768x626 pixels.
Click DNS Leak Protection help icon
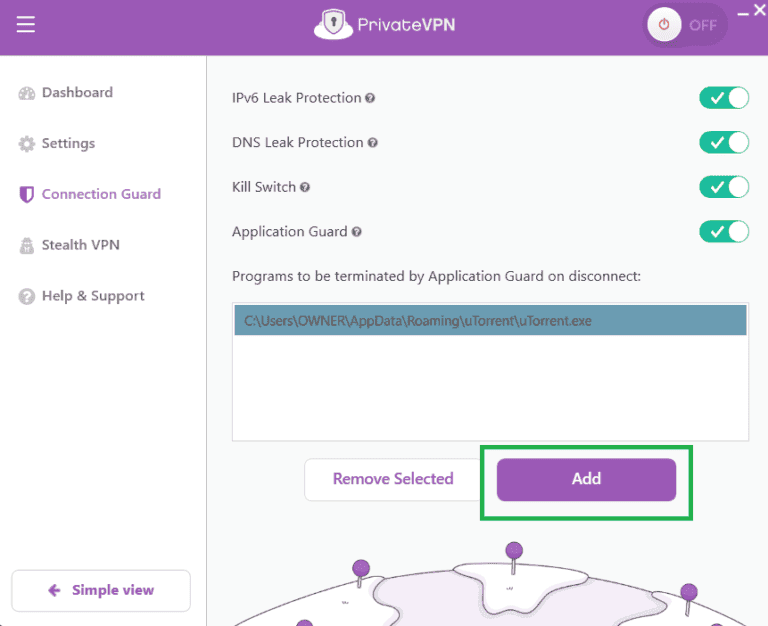click(373, 143)
